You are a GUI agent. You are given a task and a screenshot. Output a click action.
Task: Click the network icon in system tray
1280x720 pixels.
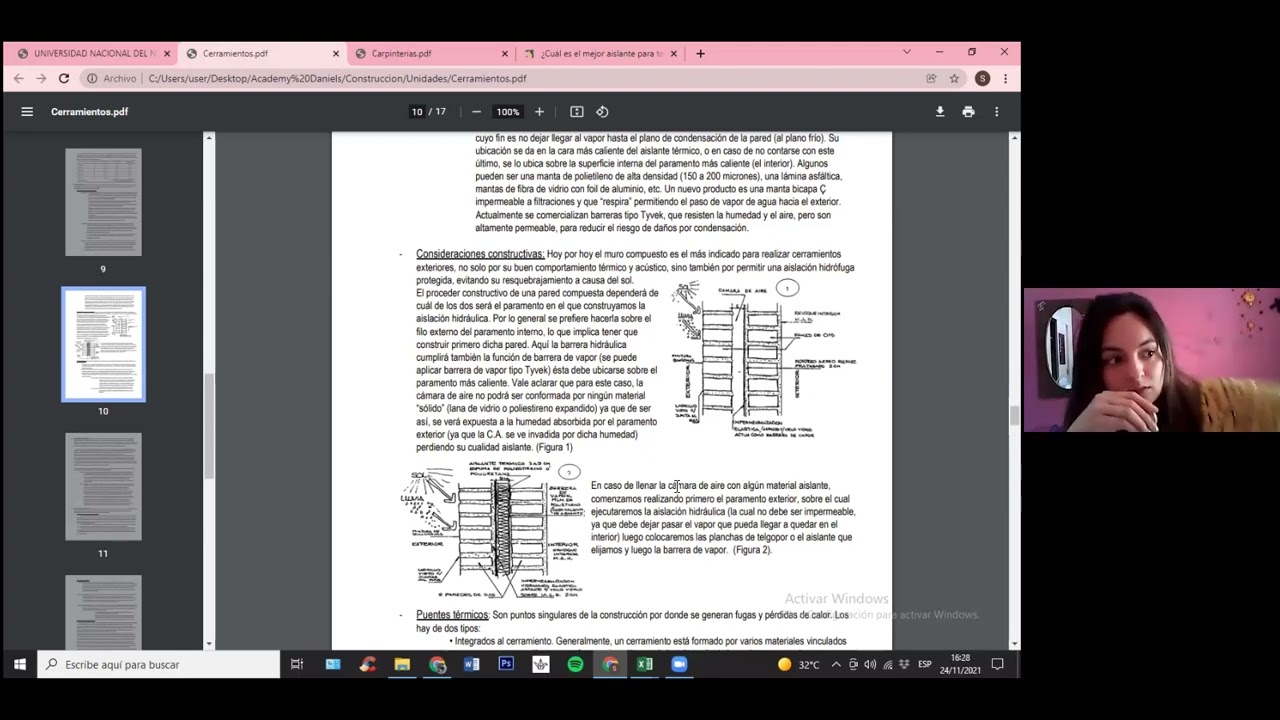pyautogui.click(x=887, y=664)
